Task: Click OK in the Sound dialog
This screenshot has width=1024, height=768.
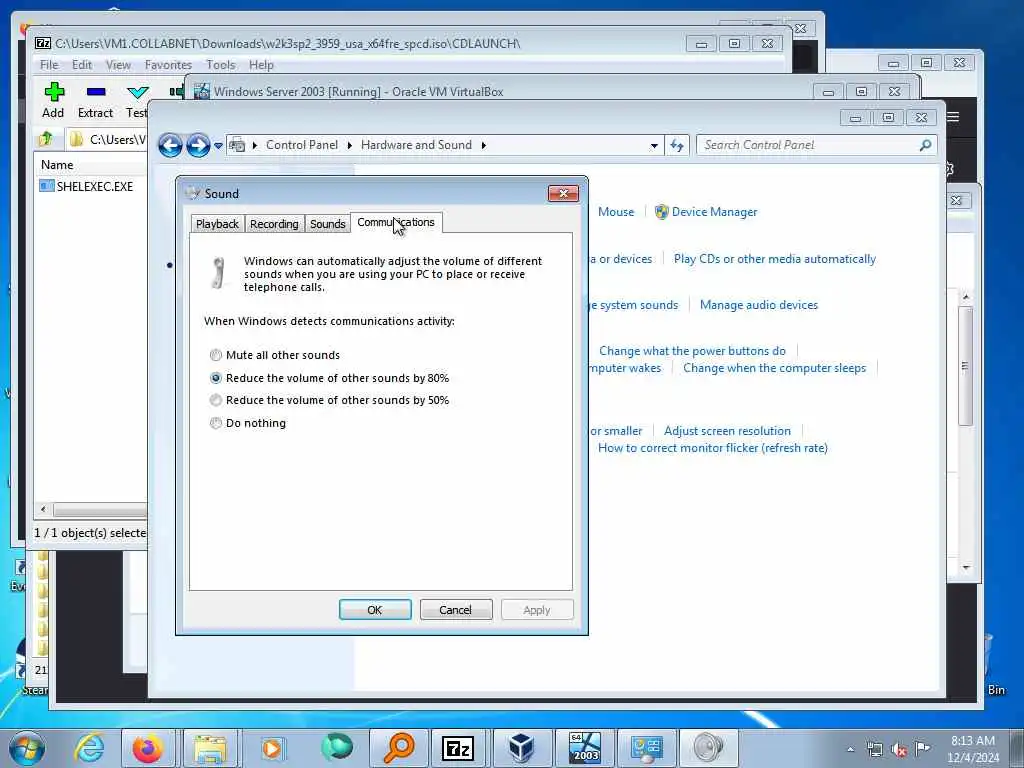Action: pyautogui.click(x=375, y=609)
